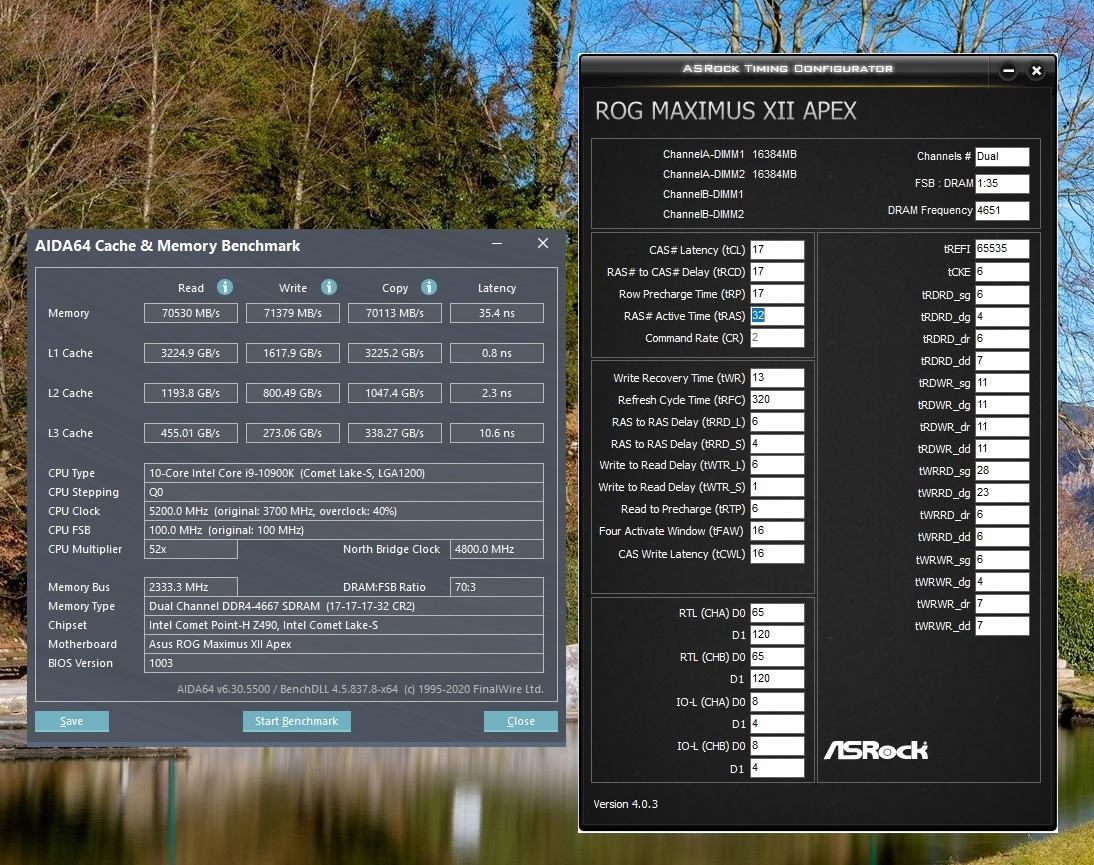This screenshot has height=865, width=1094.
Task: Click the CPU Multiplier 52x field
Action: (190, 549)
